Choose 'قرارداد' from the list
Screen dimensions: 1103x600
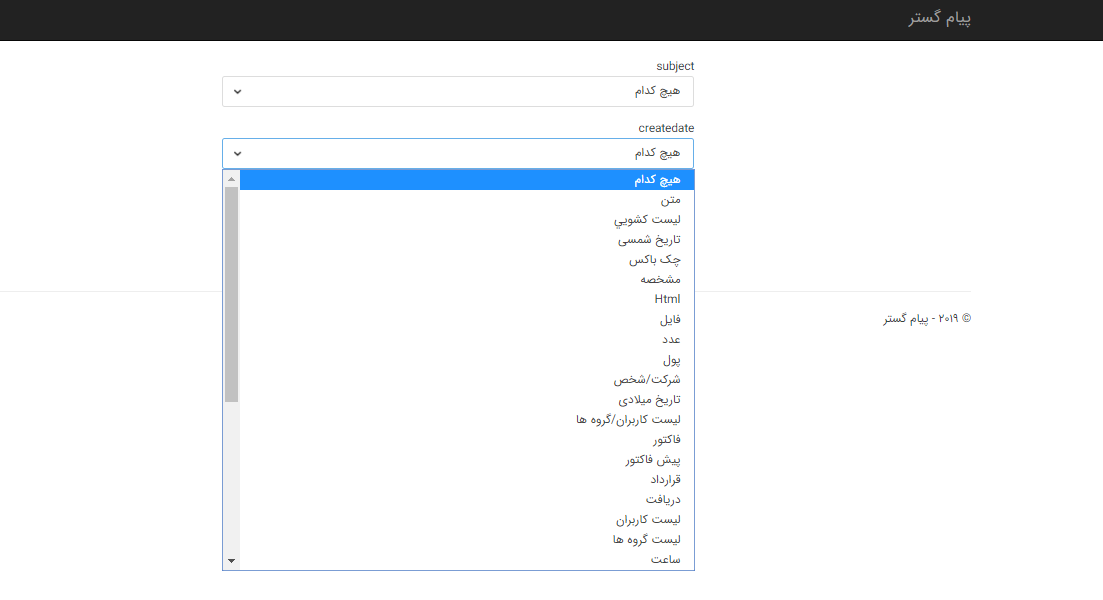tap(466, 480)
